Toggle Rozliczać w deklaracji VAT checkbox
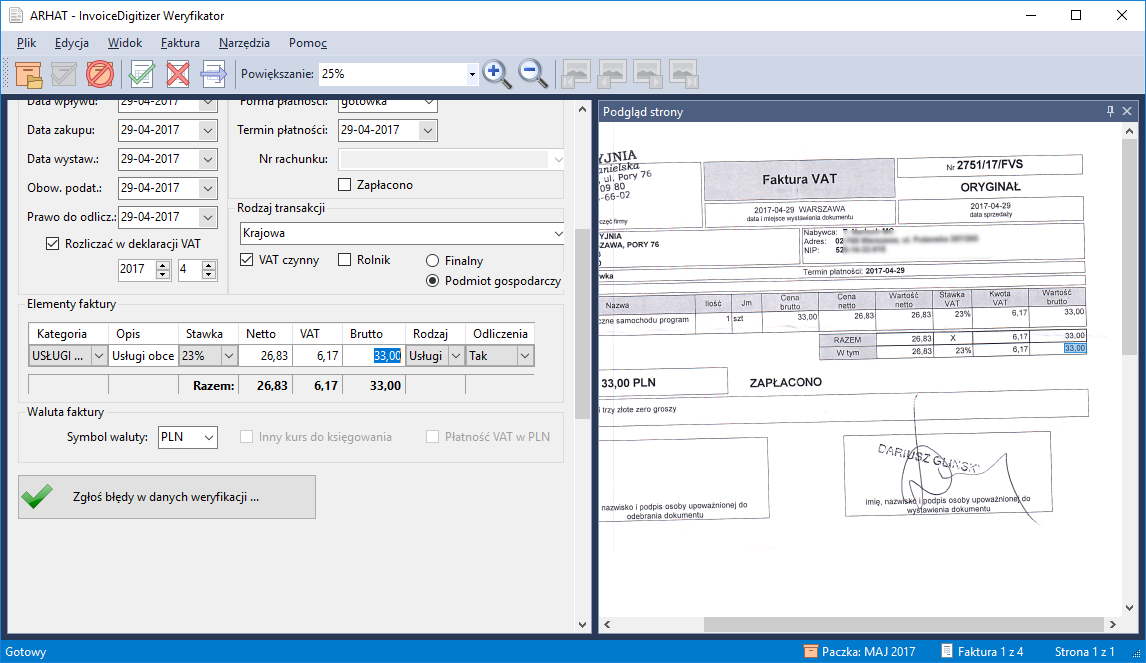Screen dimensions: 1146x663 click(53, 242)
